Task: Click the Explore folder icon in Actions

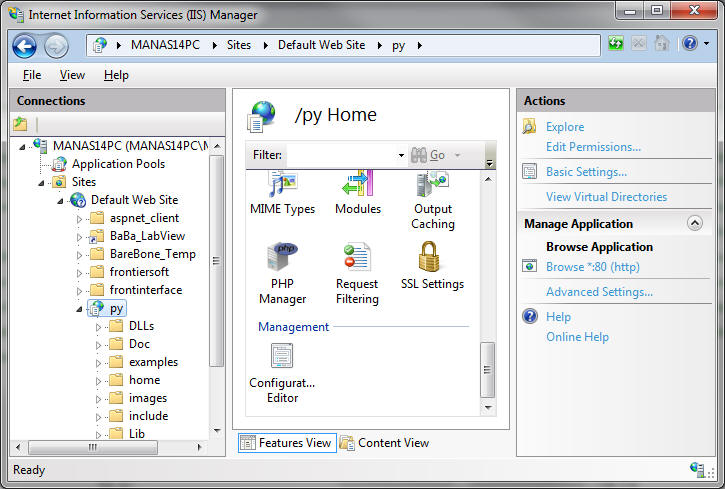Action: point(529,127)
